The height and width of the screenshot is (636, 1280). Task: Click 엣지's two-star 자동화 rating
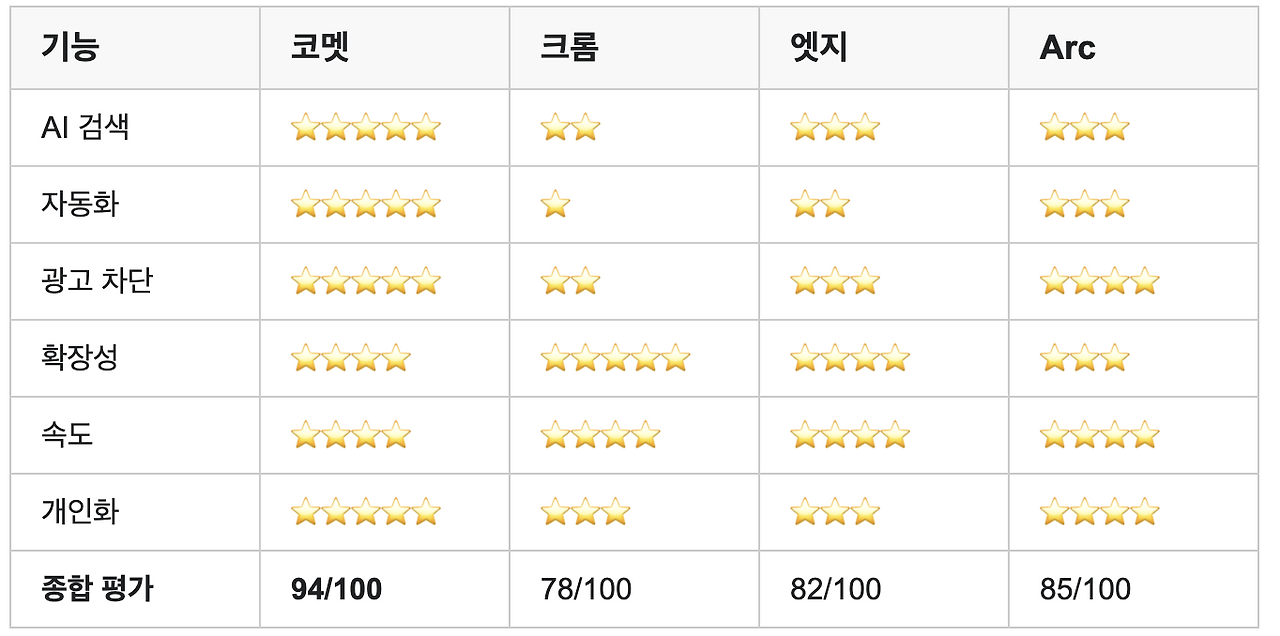point(820,205)
